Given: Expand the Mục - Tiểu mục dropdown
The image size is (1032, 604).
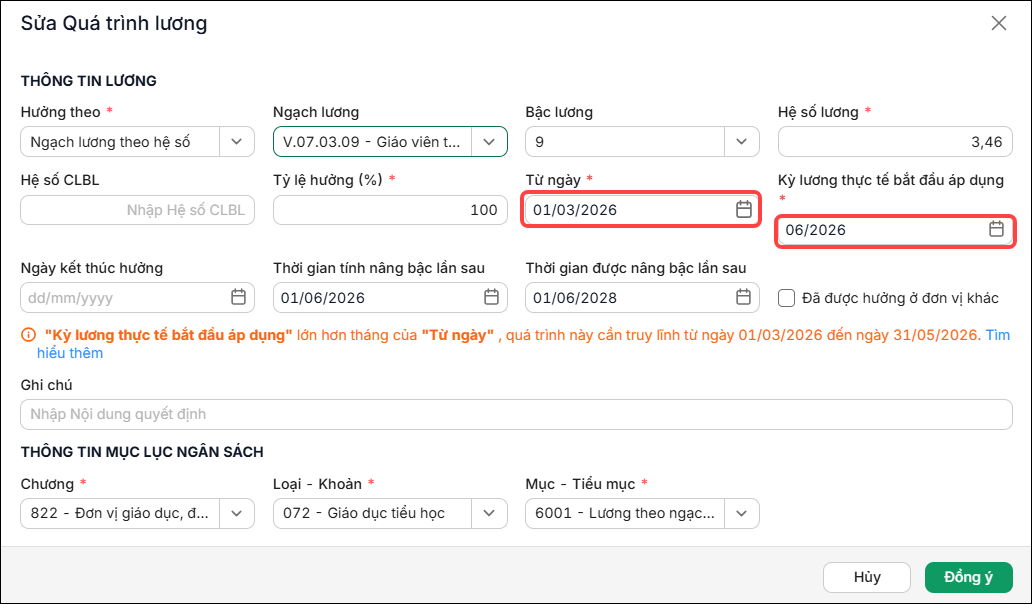Looking at the screenshot, I should (742, 513).
